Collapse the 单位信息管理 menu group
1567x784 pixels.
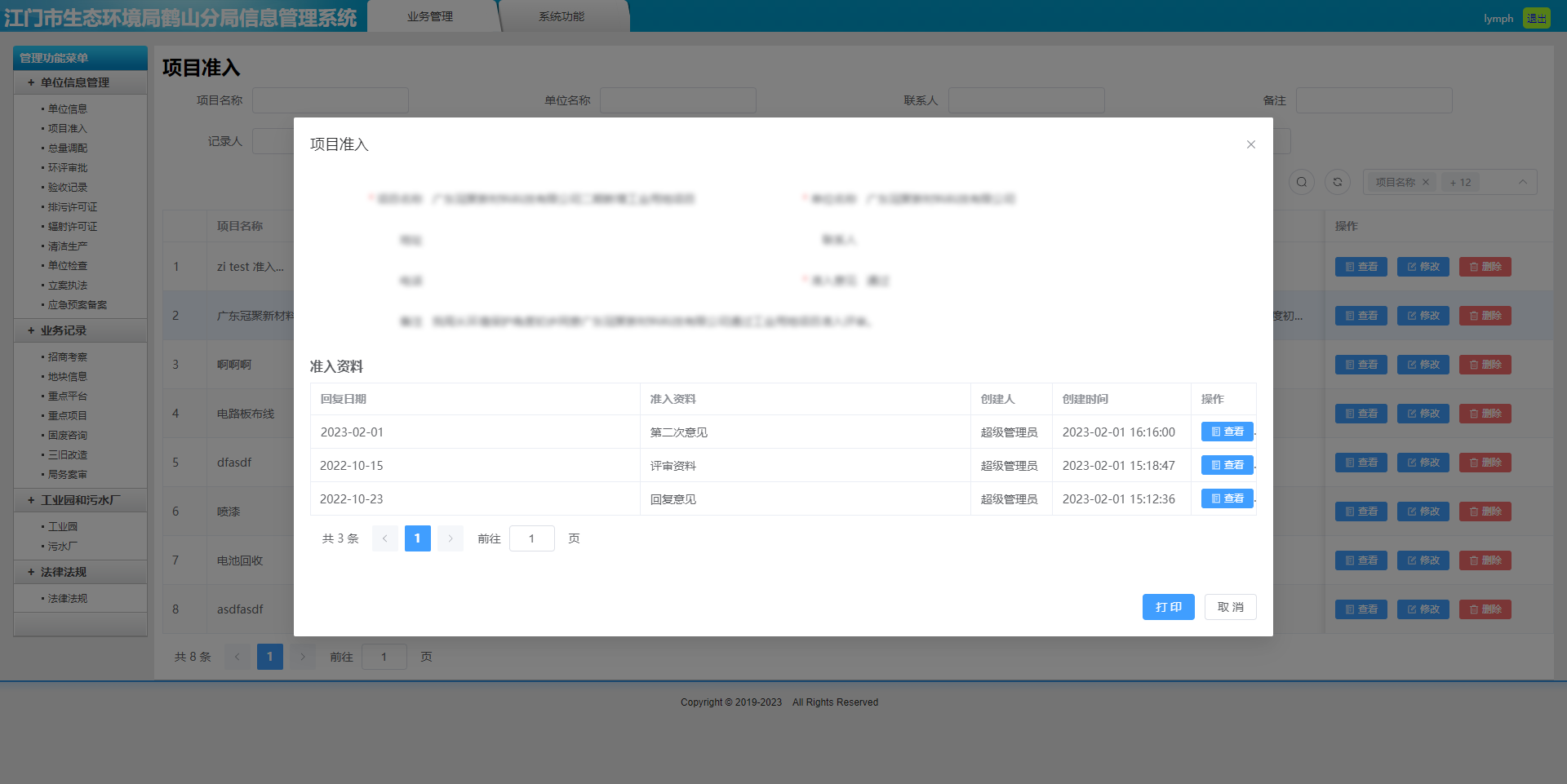click(x=80, y=82)
